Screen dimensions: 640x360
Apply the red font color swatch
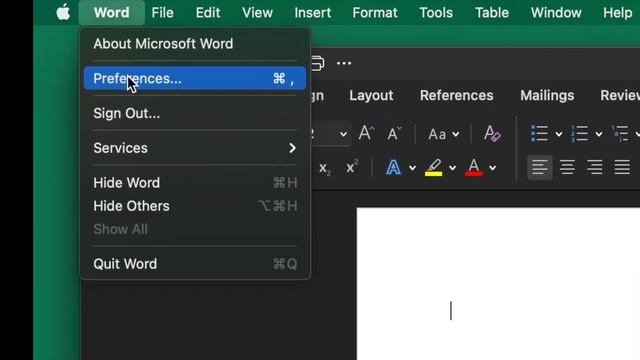[x=473, y=167]
